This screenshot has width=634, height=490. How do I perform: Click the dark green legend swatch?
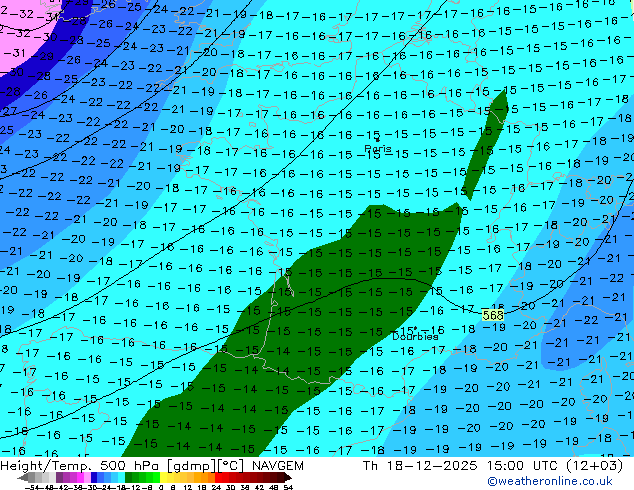coord(129,477)
